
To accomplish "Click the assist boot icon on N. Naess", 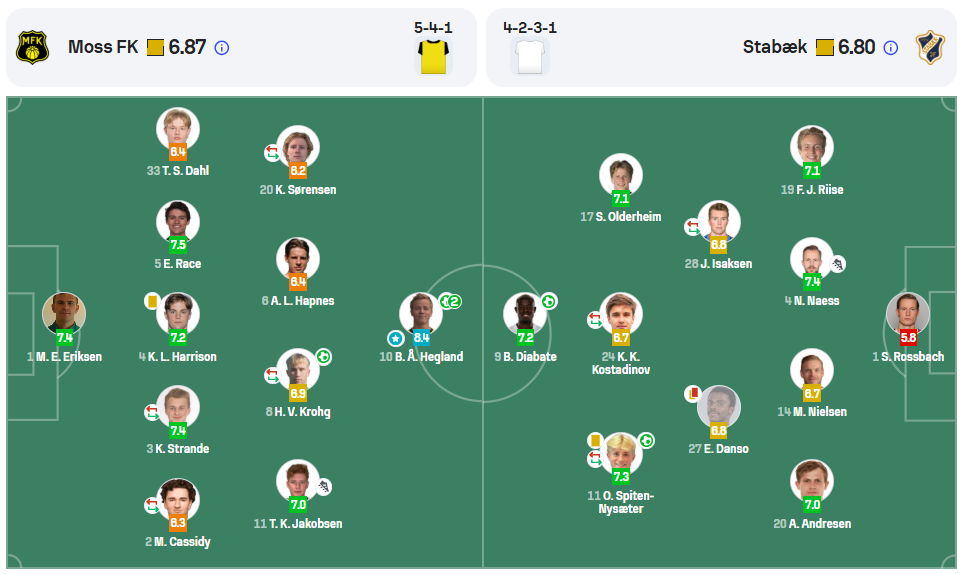I will 838,265.
